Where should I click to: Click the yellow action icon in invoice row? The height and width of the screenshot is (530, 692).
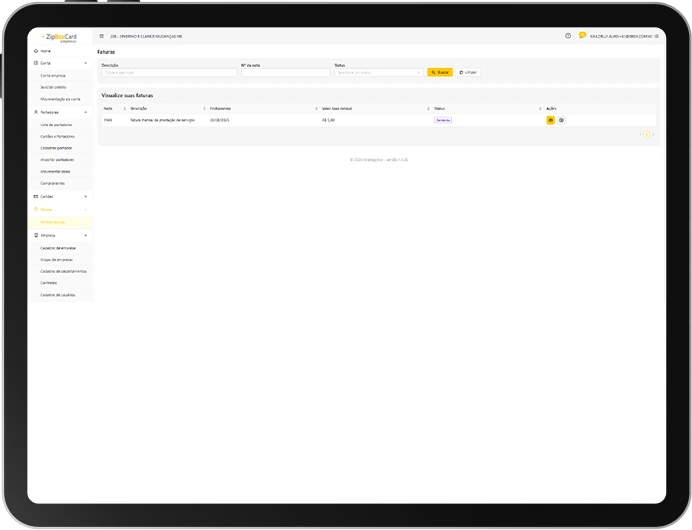[x=550, y=120]
